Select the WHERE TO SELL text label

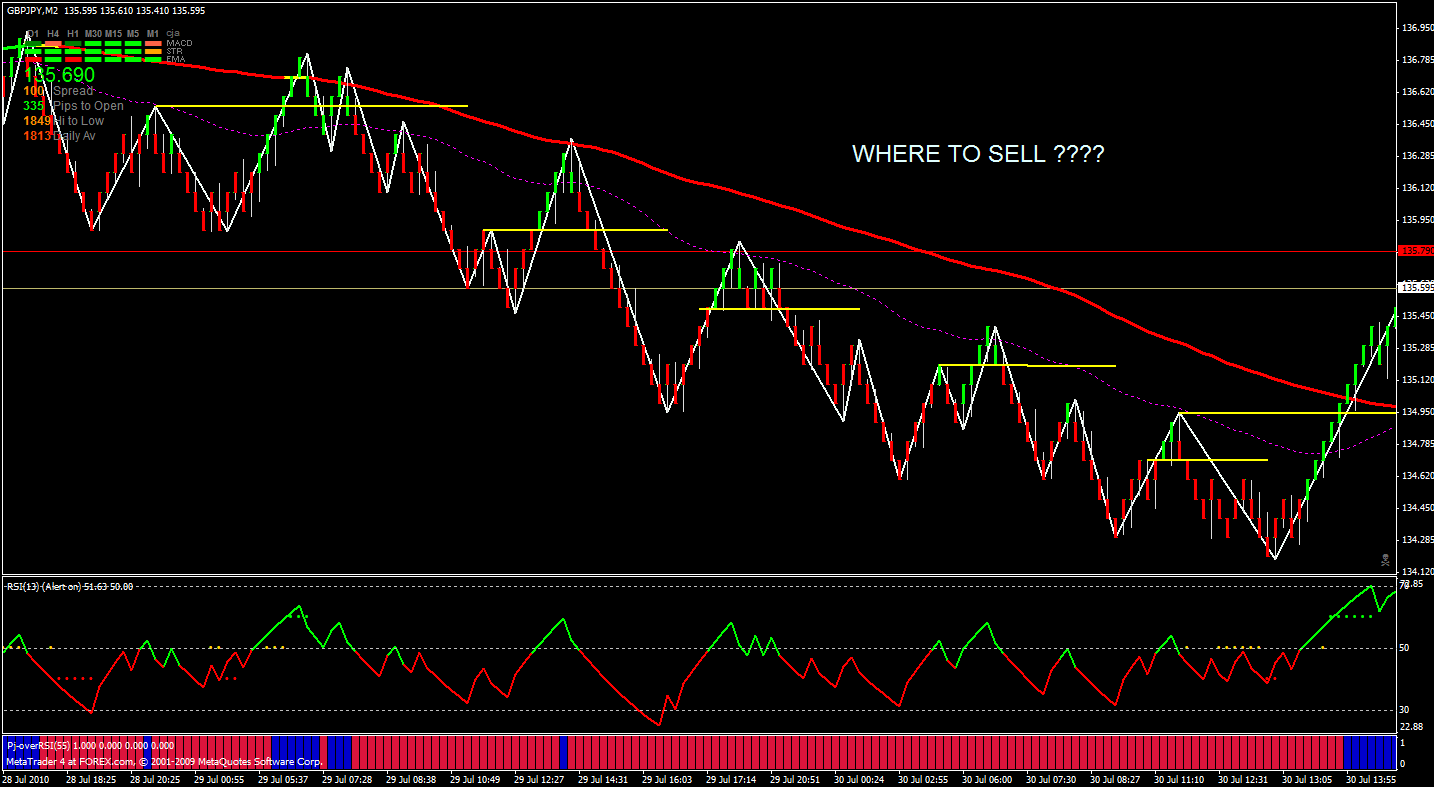click(x=978, y=154)
